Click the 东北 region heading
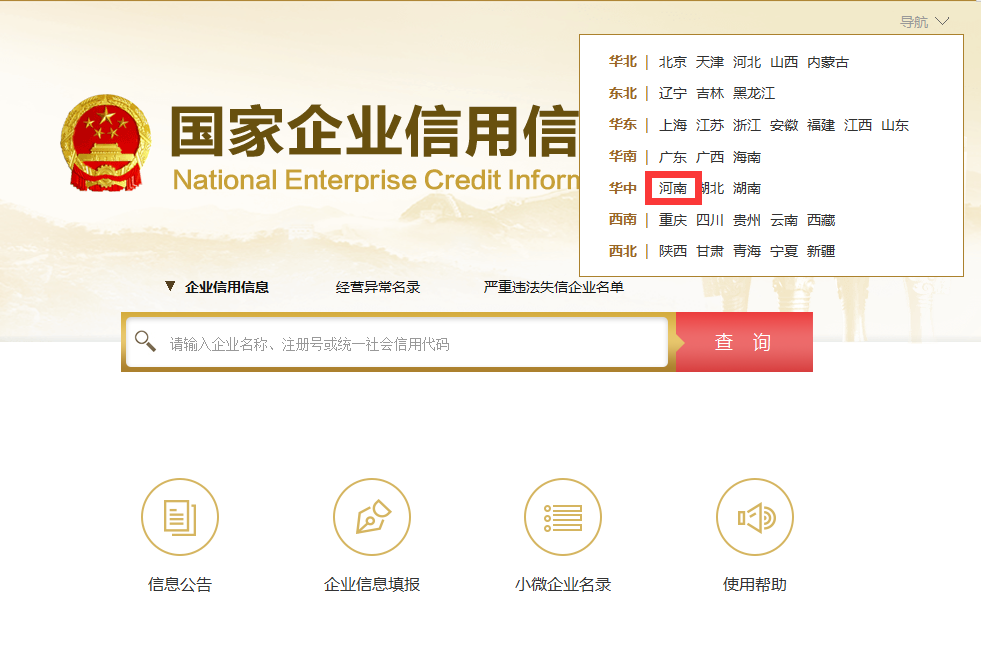Viewport: 981px width, 645px height. 623,93
